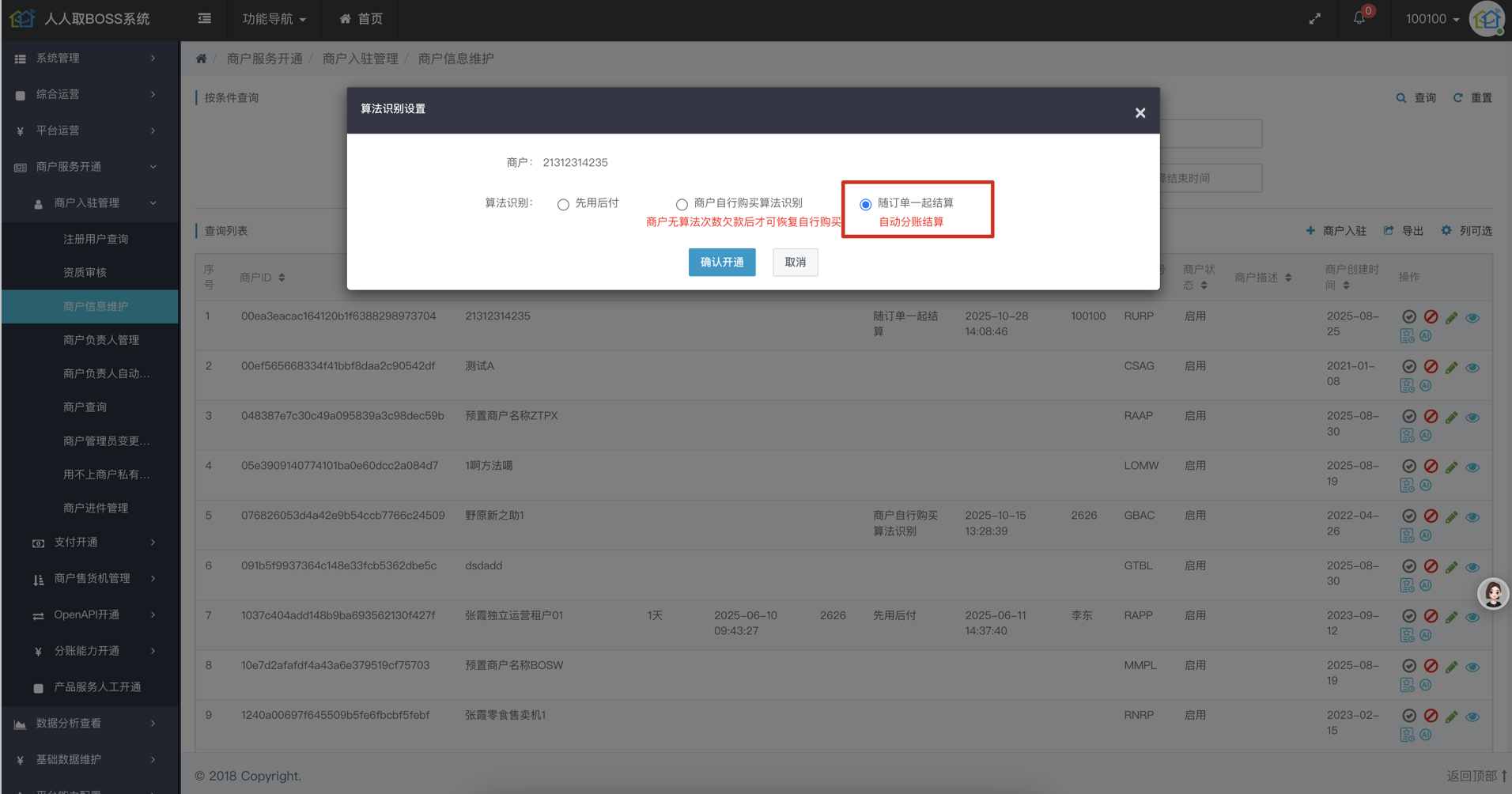Open the 功能导航 dropdown
Viewport: 1512px width, 794px height.
pyautogui.click(x=274, y=19)
